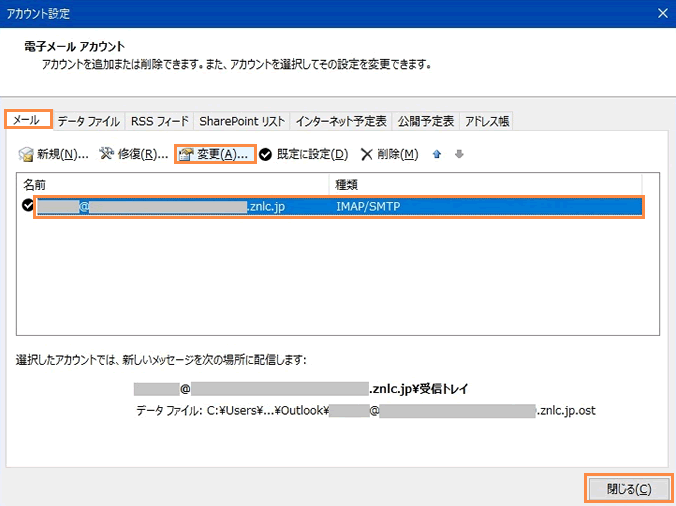Move account up with blue up arrow
The width and height of the screenshot is (676, 506).
click(x=437, y=154)
